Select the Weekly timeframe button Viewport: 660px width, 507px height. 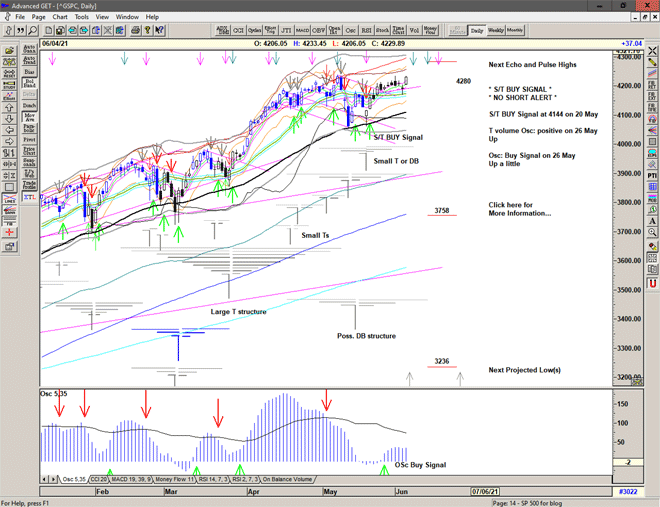[x=496, y=30]
